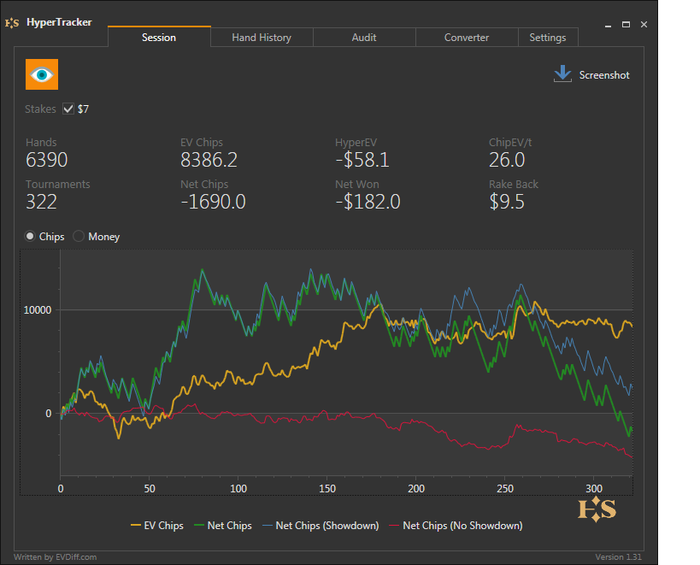Click the orange eye icon button
Image resolution: width=700 pixels, height=565 pixels.
[42, 75]
